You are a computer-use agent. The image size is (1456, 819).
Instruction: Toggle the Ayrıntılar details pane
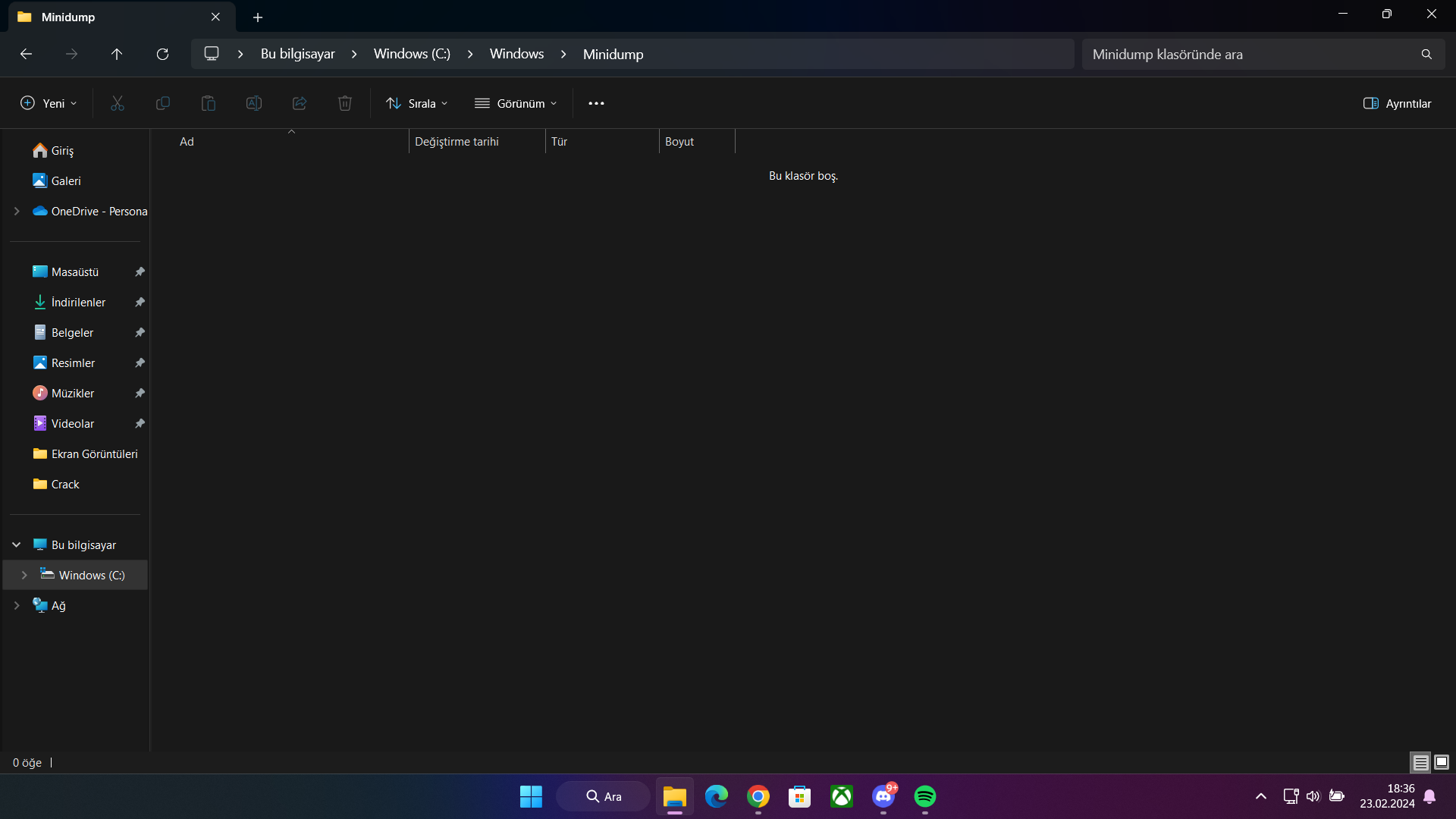(1397, 103)
